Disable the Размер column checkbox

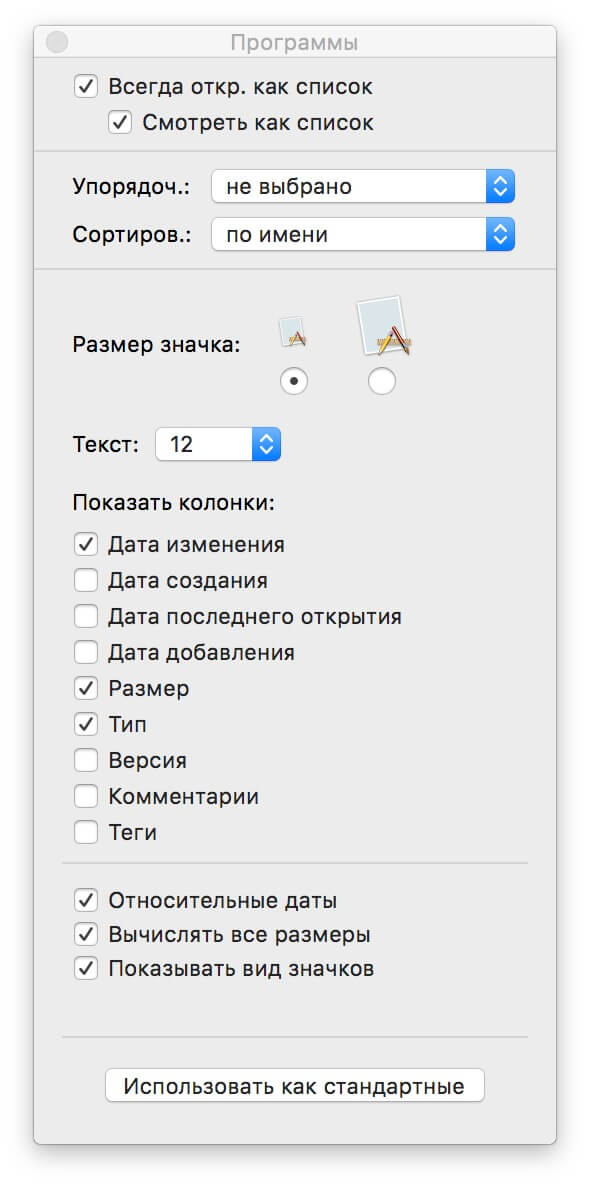click(86, 688)
